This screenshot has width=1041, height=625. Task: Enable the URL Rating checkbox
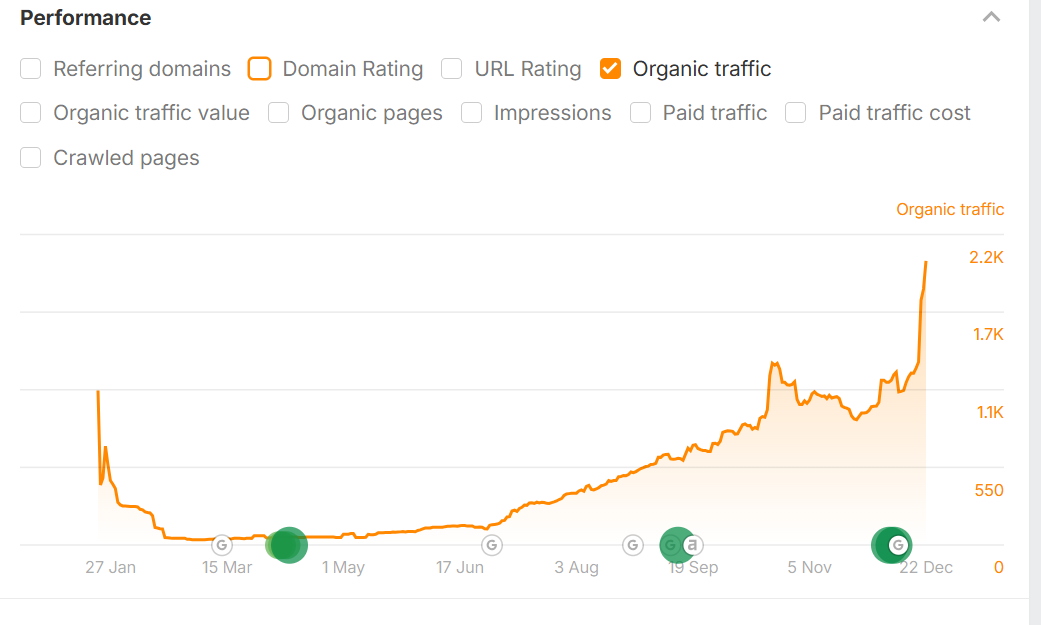[451, 68]
